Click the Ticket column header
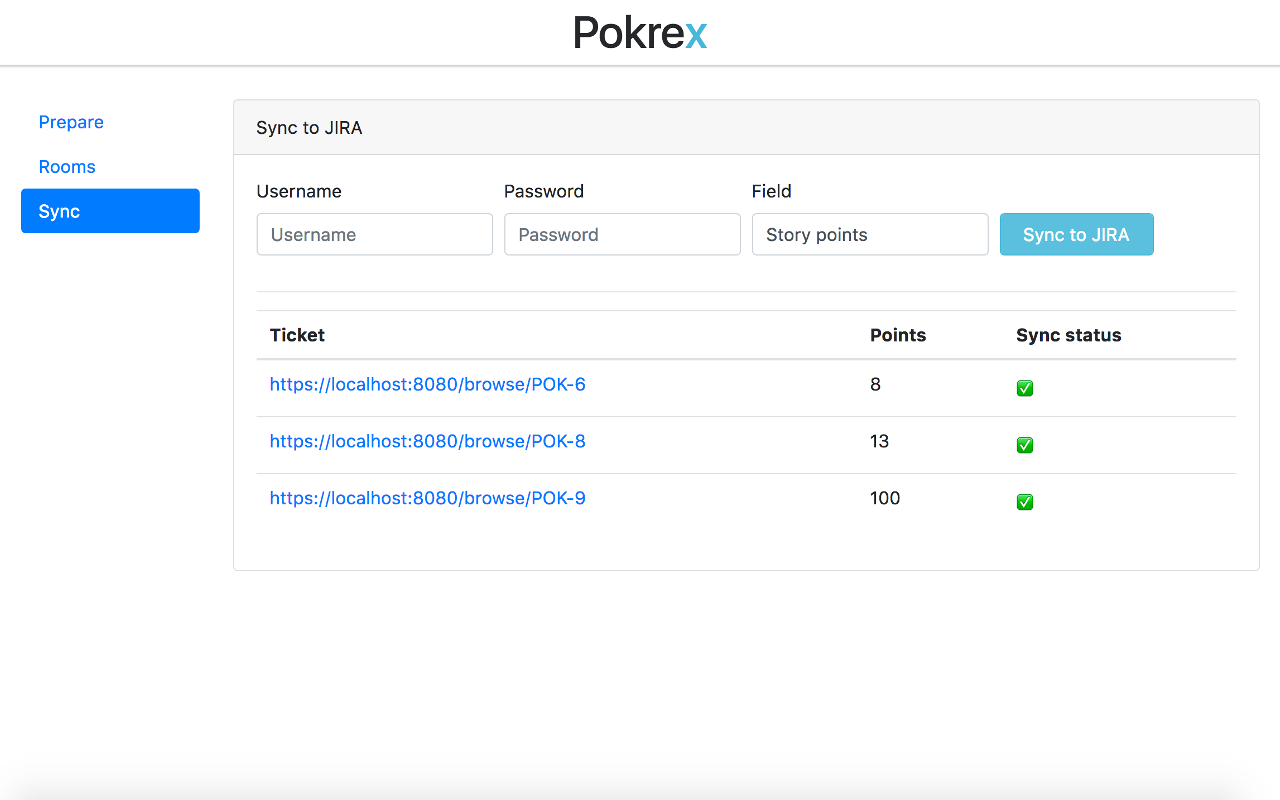 [x=297, y=335]
